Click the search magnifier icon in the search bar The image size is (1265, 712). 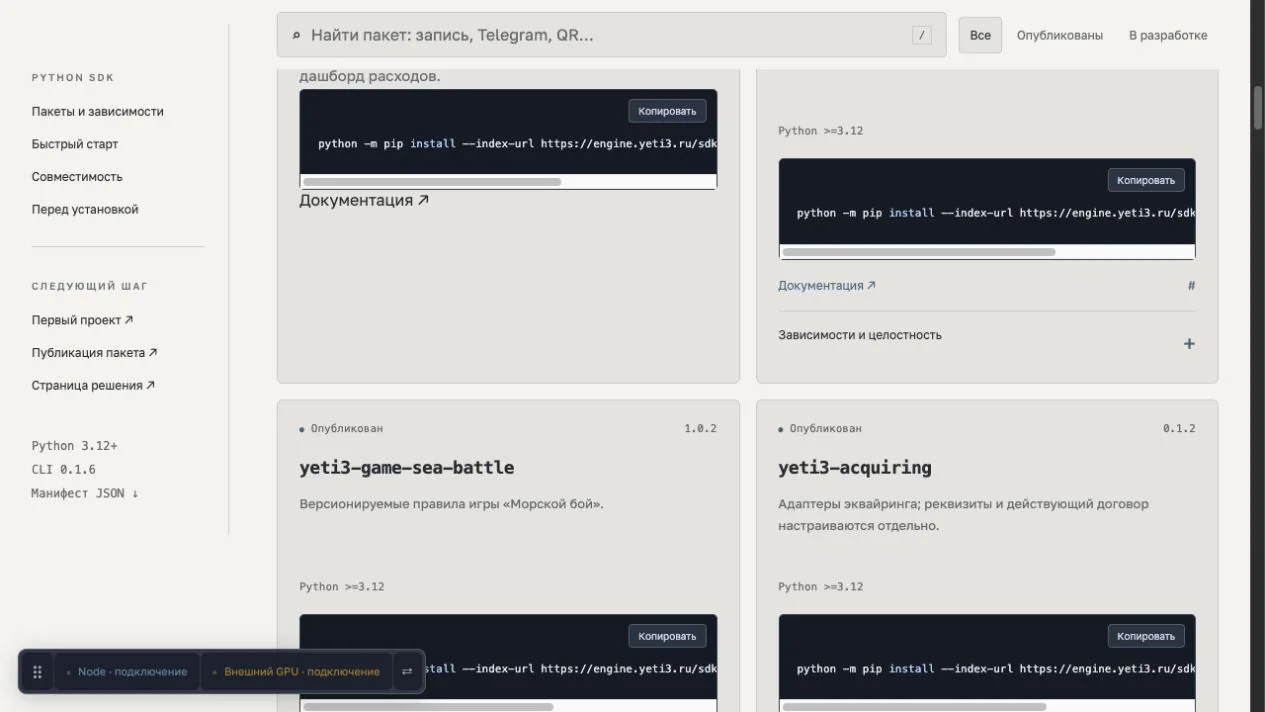pos(296,35)
